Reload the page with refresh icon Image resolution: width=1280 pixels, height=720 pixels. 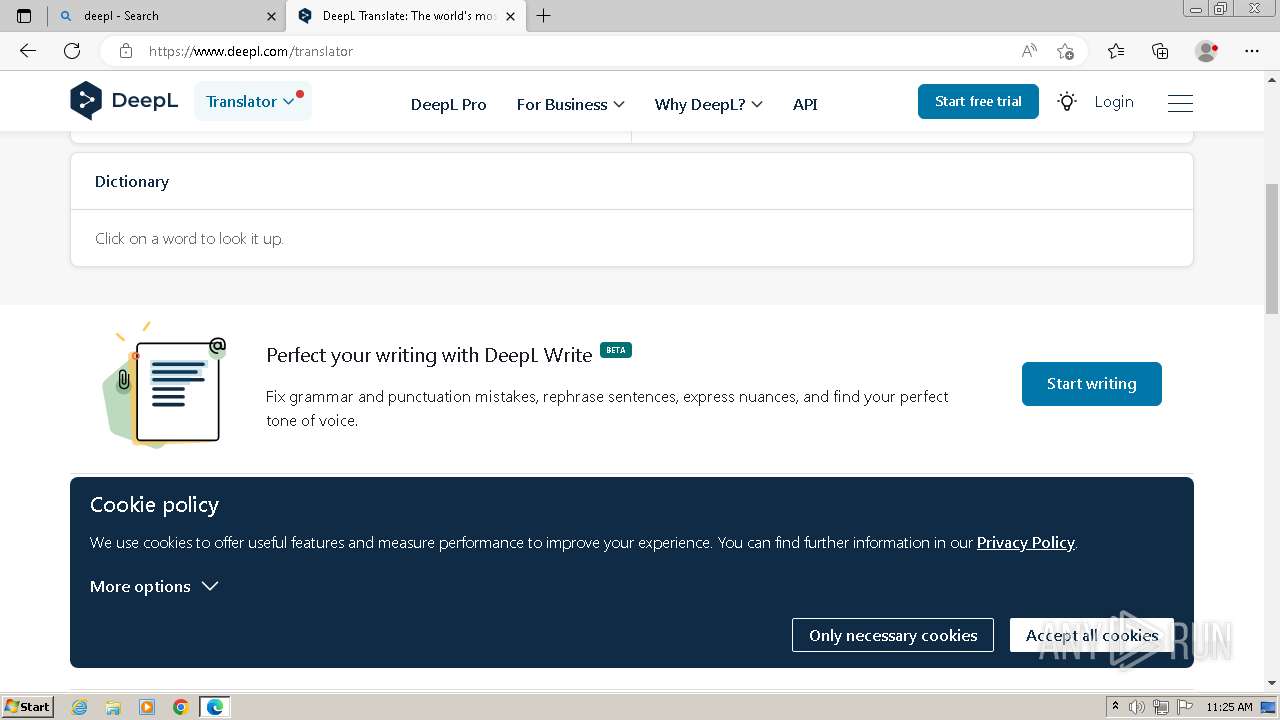[72, 51]
